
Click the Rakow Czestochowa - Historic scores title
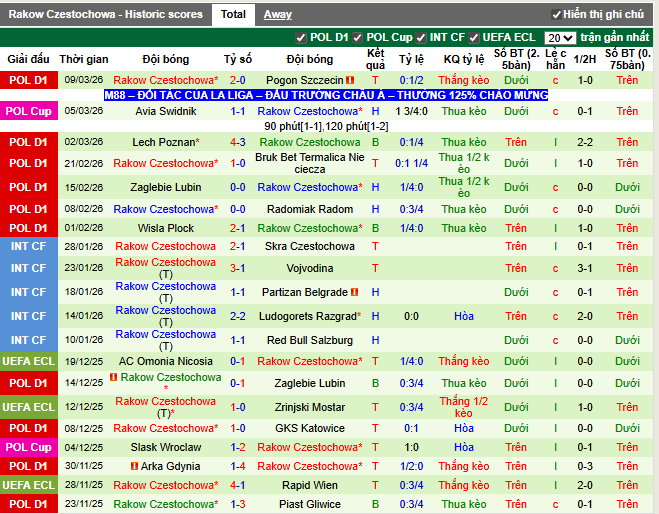tap(105, 14)
